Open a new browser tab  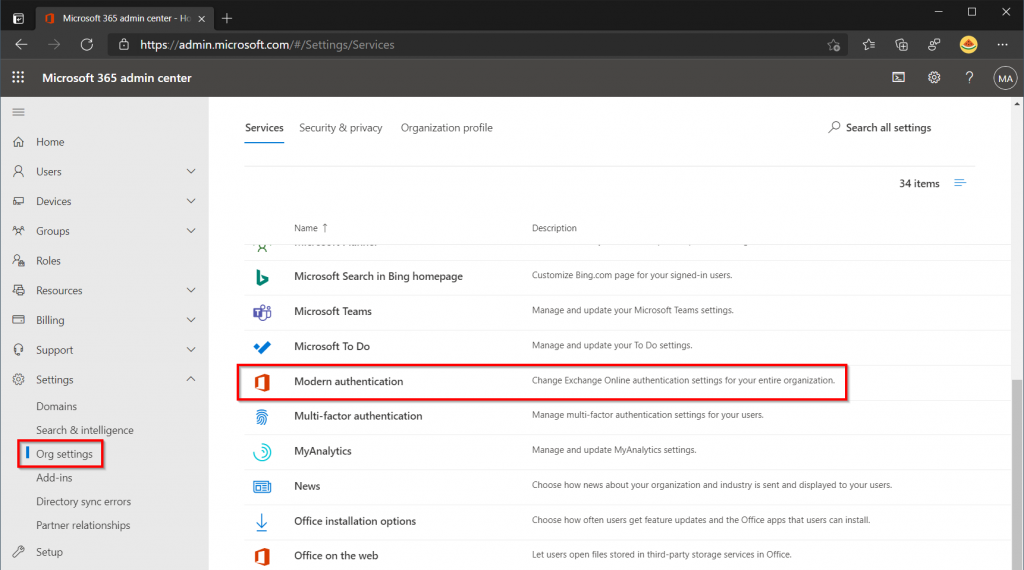227,18
